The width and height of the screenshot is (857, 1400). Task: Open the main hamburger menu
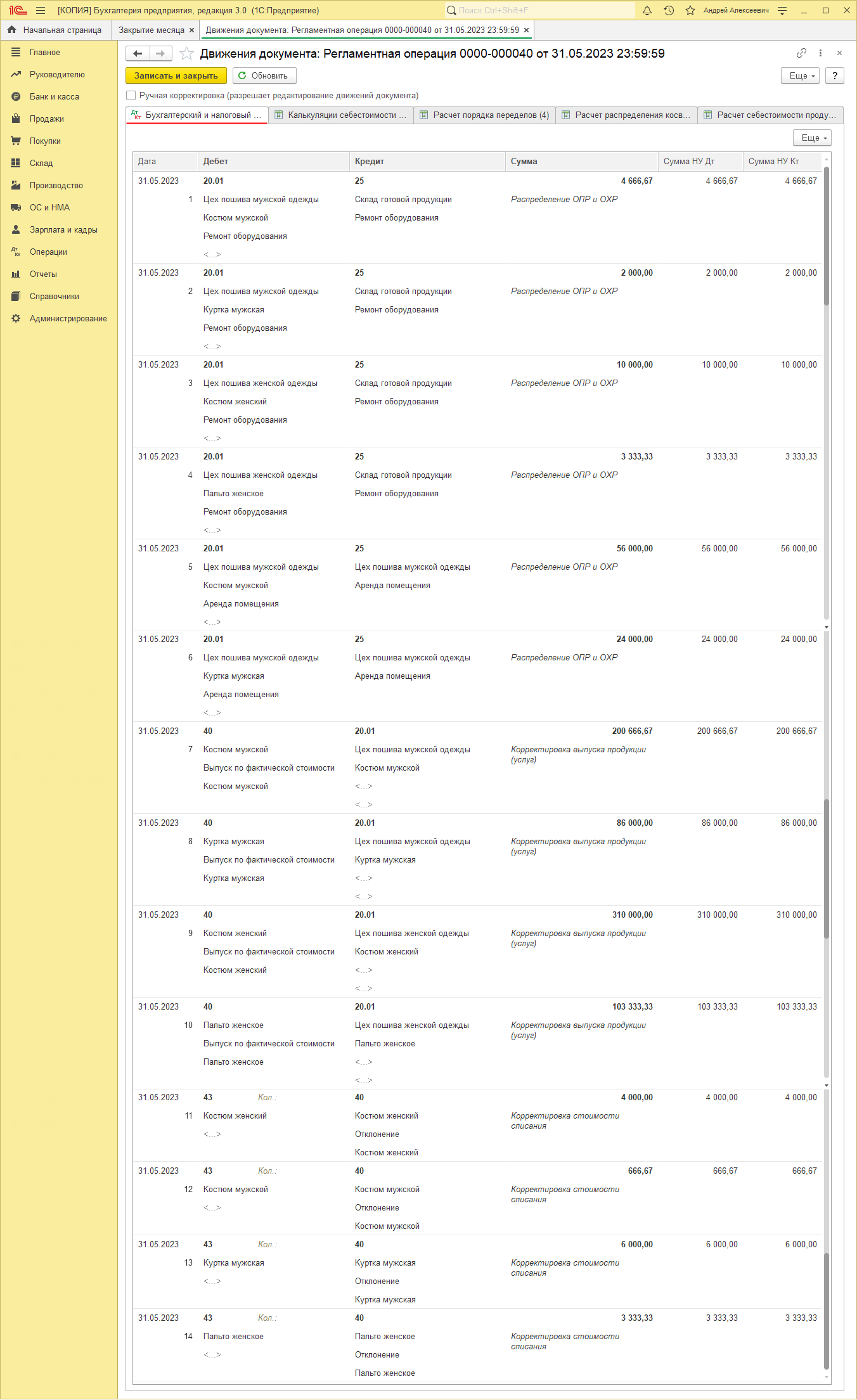tap(41, 10)
